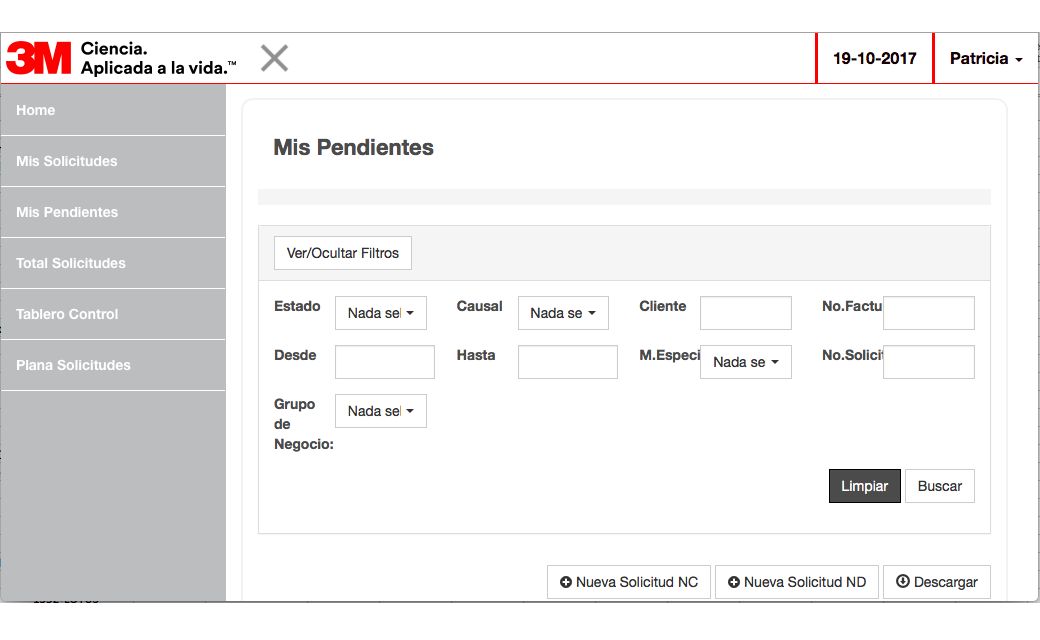
Task: Expand the Causal dropdown
Action: [x=563, y=313]
